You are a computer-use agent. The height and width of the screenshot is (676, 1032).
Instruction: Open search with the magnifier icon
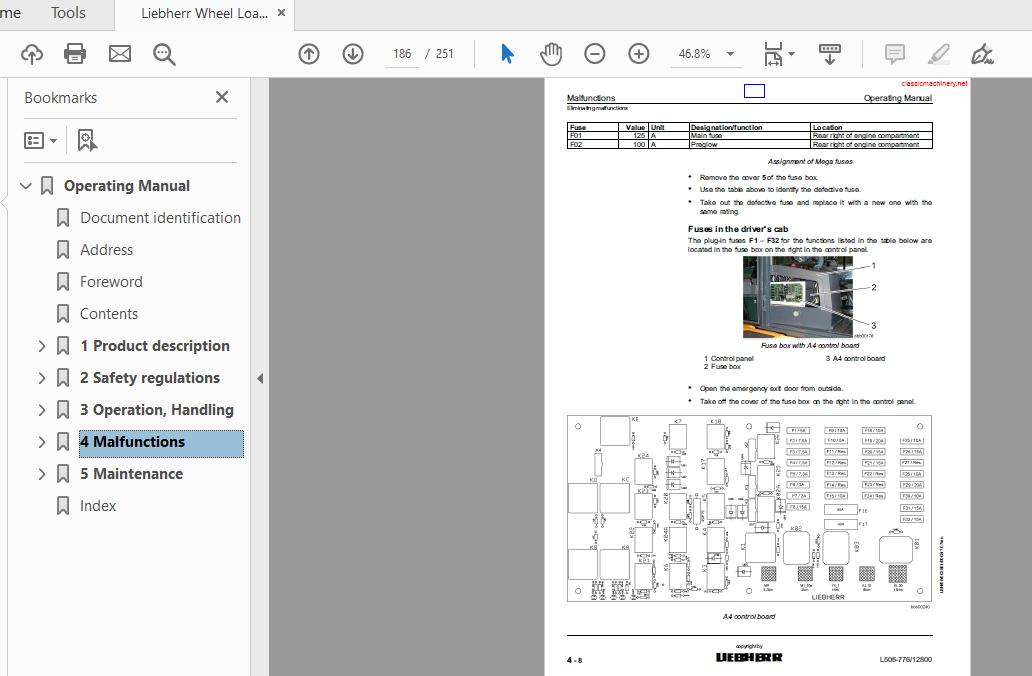click(x=164, y=54)
